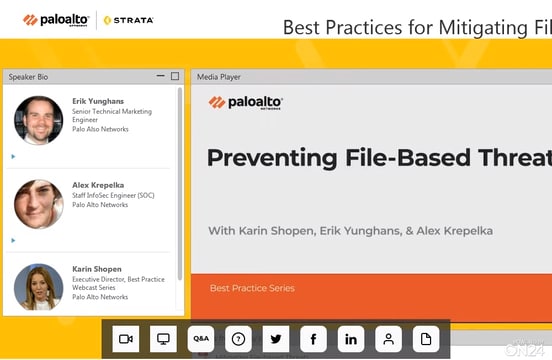This screenshot has width=552, height=360.
Task: Expand Alex Krepelka bio arrow
Action: coord(13,240)
